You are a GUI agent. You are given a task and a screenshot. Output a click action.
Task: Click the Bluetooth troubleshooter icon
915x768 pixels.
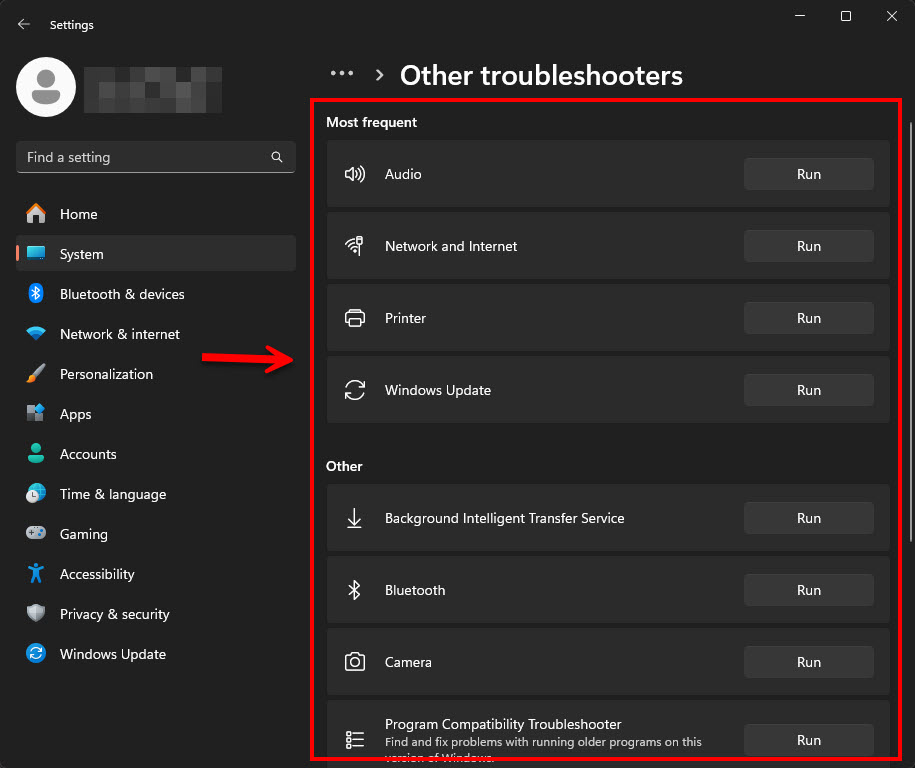(x=355, y=590)
